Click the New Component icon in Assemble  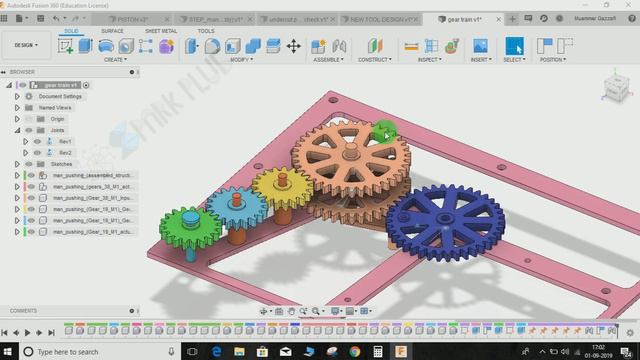pos(318,46)
